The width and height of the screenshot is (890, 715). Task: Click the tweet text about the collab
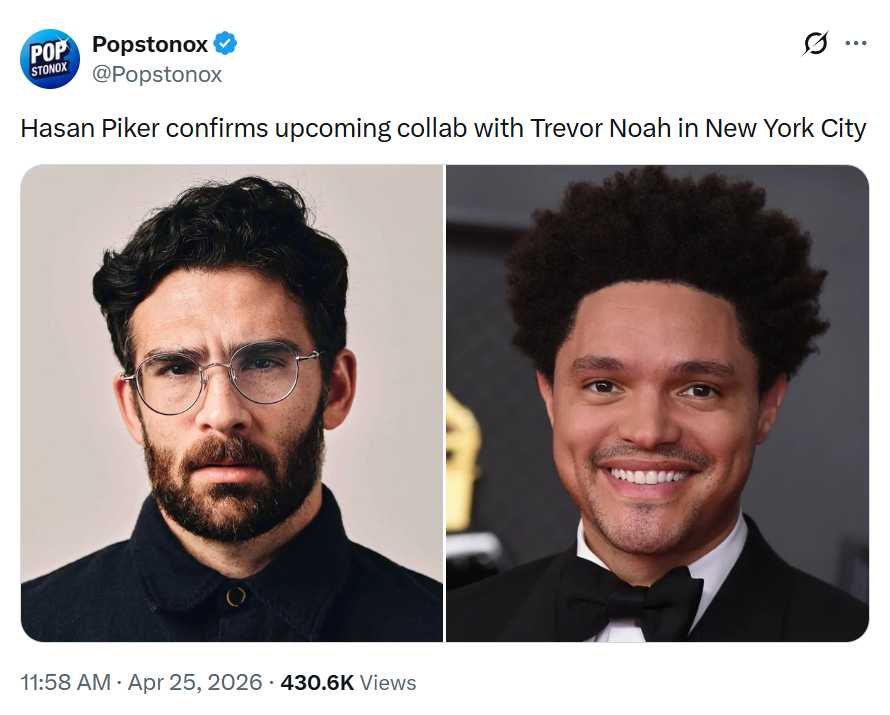tap(443, 129)
